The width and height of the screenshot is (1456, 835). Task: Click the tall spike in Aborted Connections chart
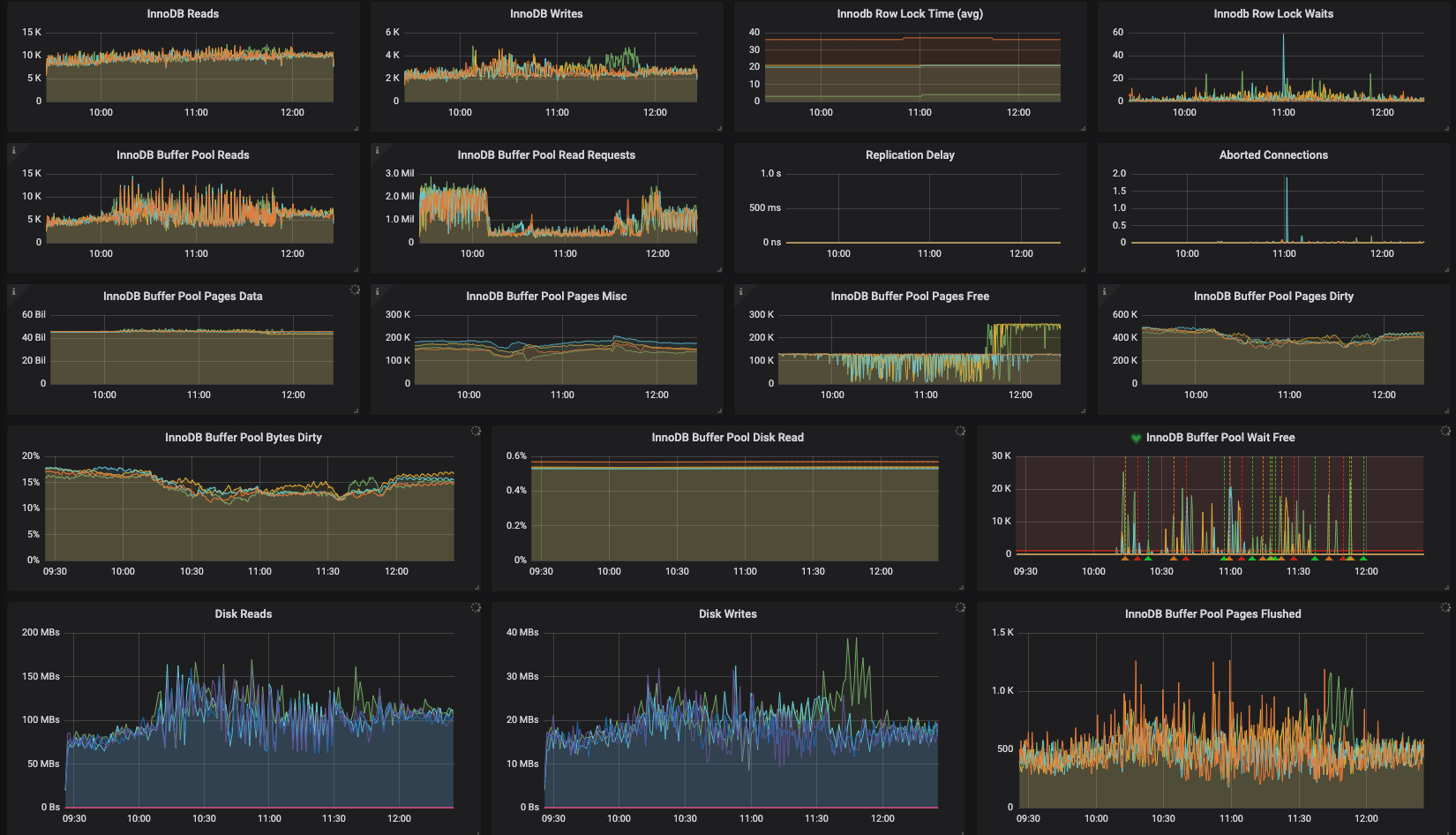(x=1287, y=209)
